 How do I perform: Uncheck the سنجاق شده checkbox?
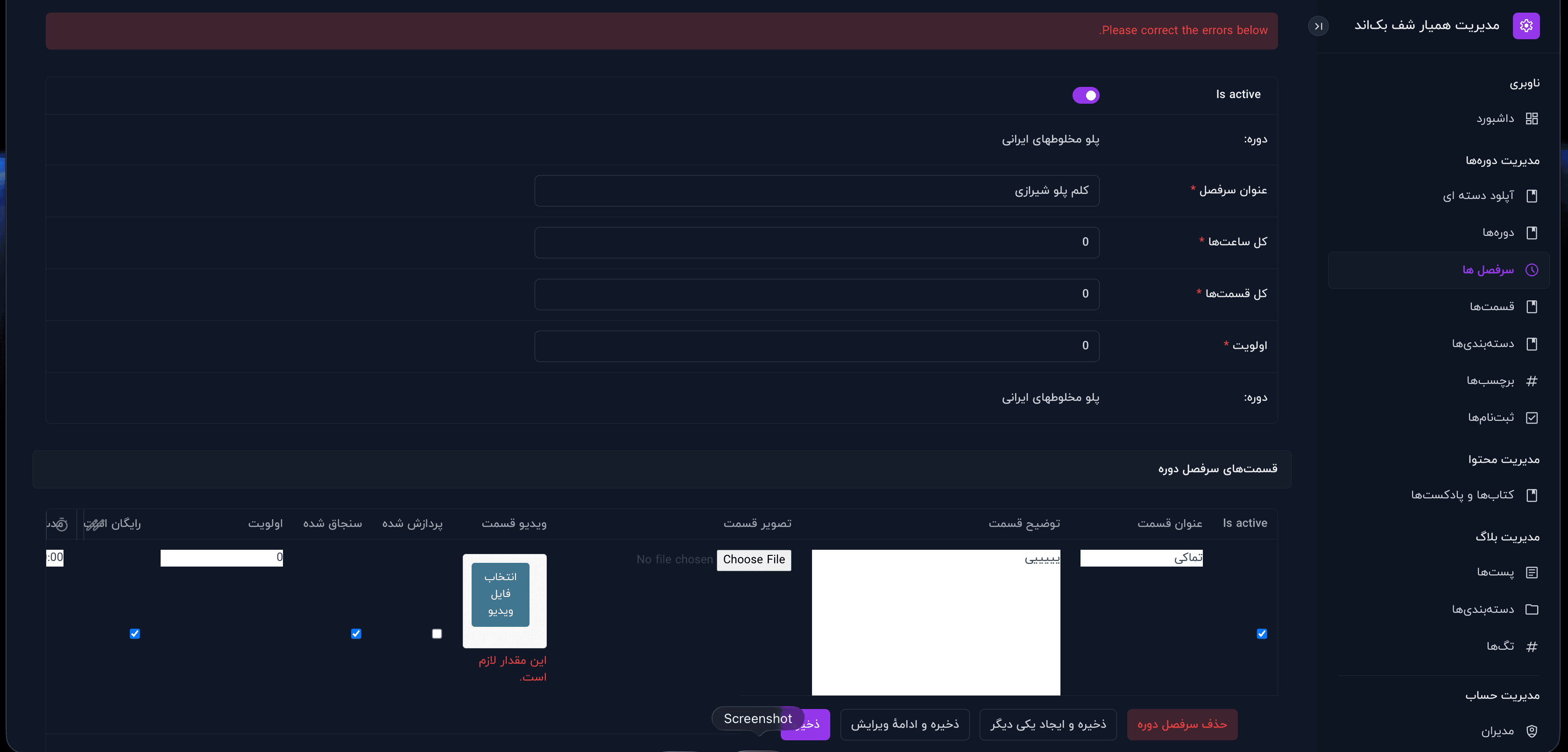(x=356, y=634)
